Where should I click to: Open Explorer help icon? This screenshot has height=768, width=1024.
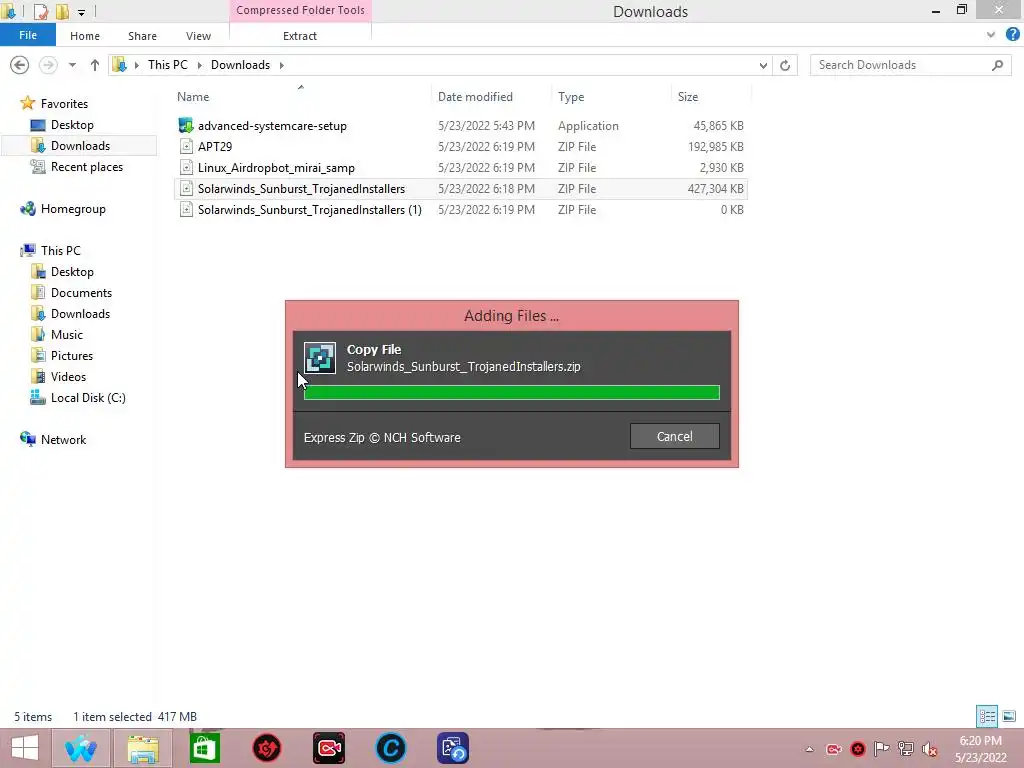click(x=1012, y=35)
